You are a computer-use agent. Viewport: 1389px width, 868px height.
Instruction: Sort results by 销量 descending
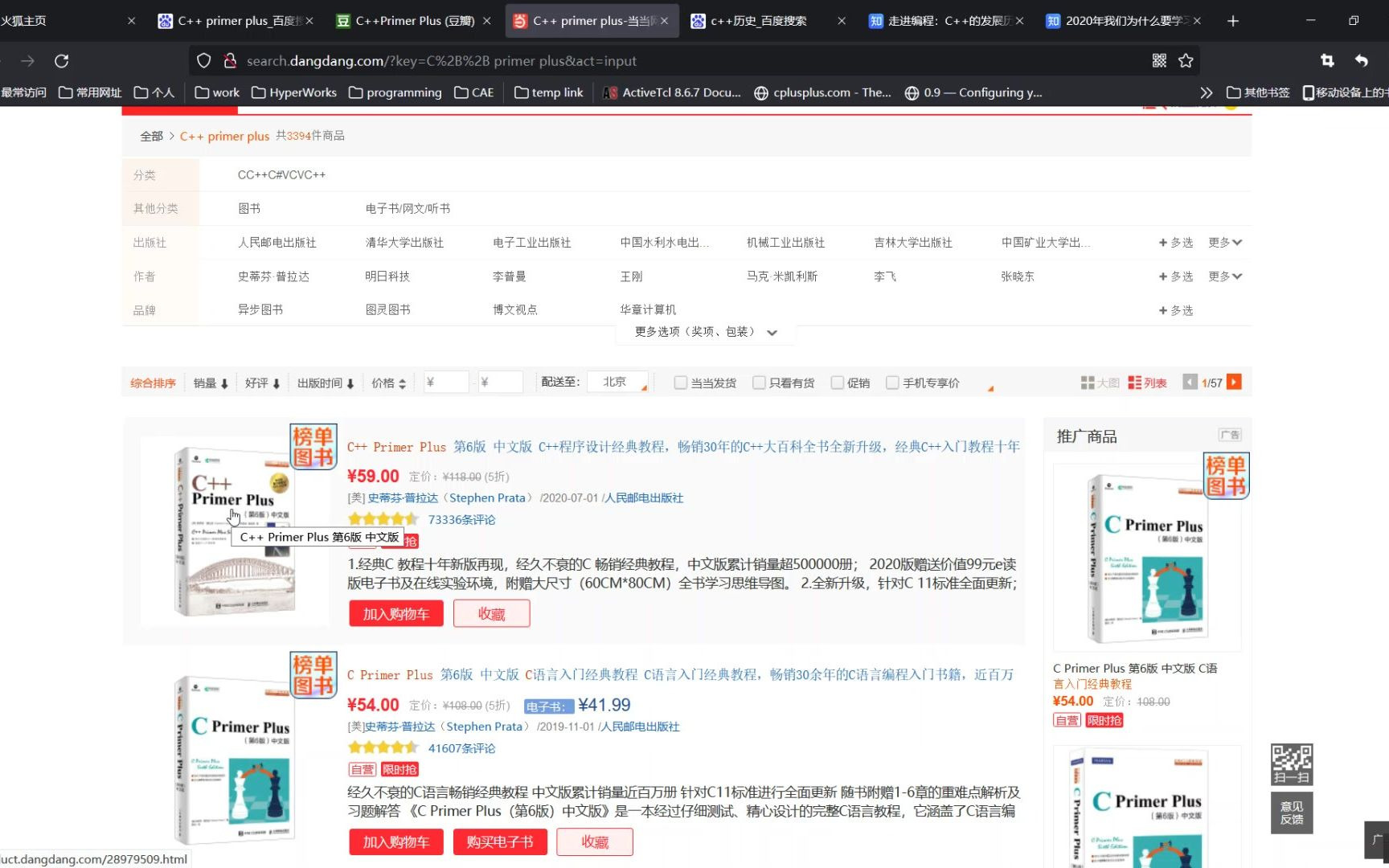coord(211,383)
